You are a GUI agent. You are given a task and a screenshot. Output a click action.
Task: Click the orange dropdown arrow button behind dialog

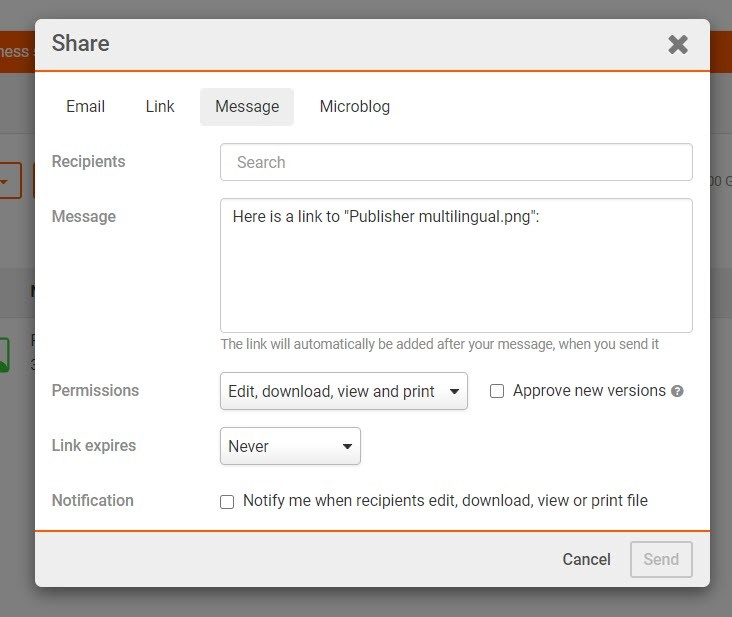8,182
